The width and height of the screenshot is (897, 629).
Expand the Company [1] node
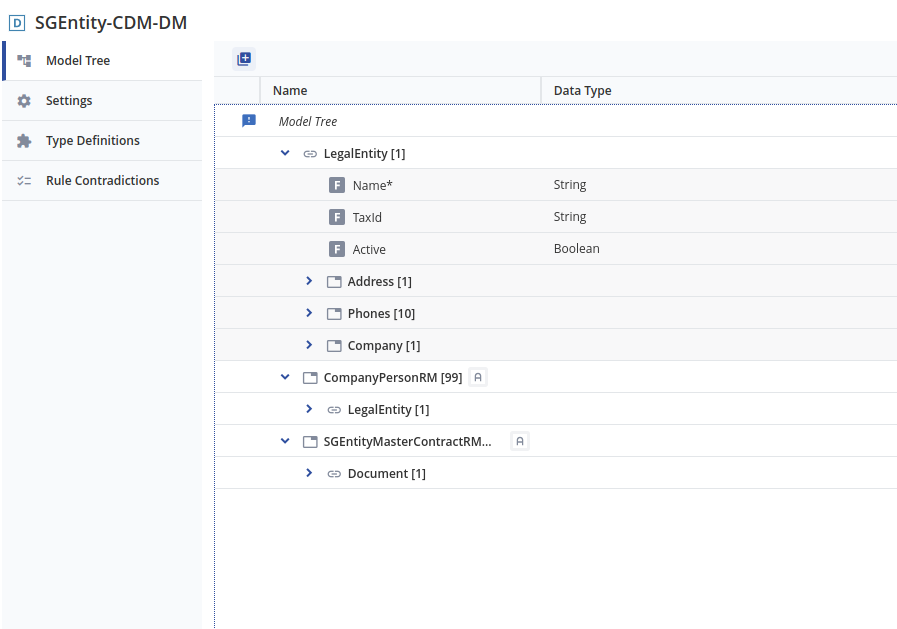point(309,345)
